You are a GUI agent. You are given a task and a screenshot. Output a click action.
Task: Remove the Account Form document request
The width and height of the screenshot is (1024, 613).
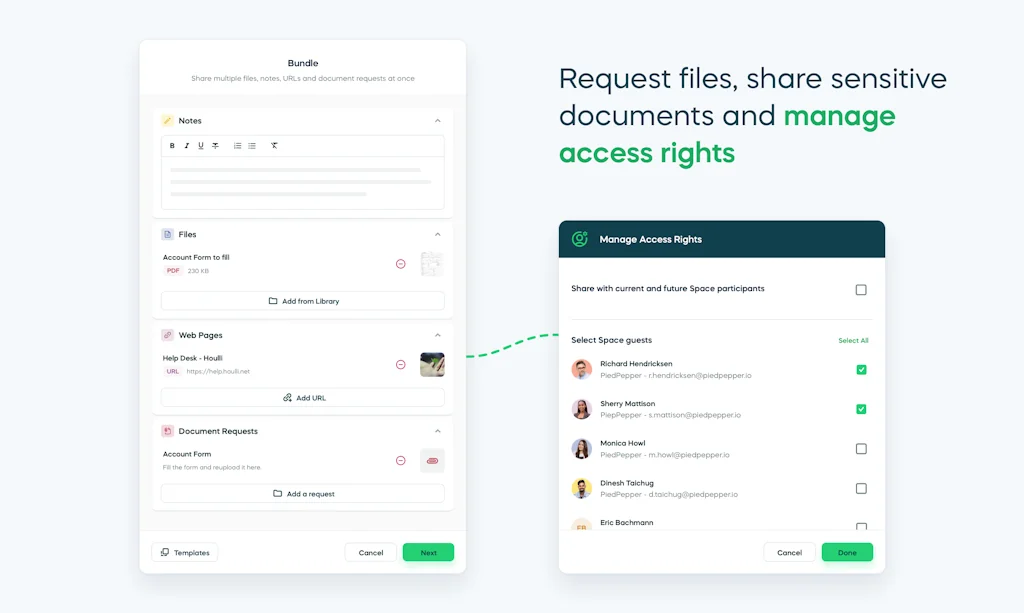pos(400,460)
